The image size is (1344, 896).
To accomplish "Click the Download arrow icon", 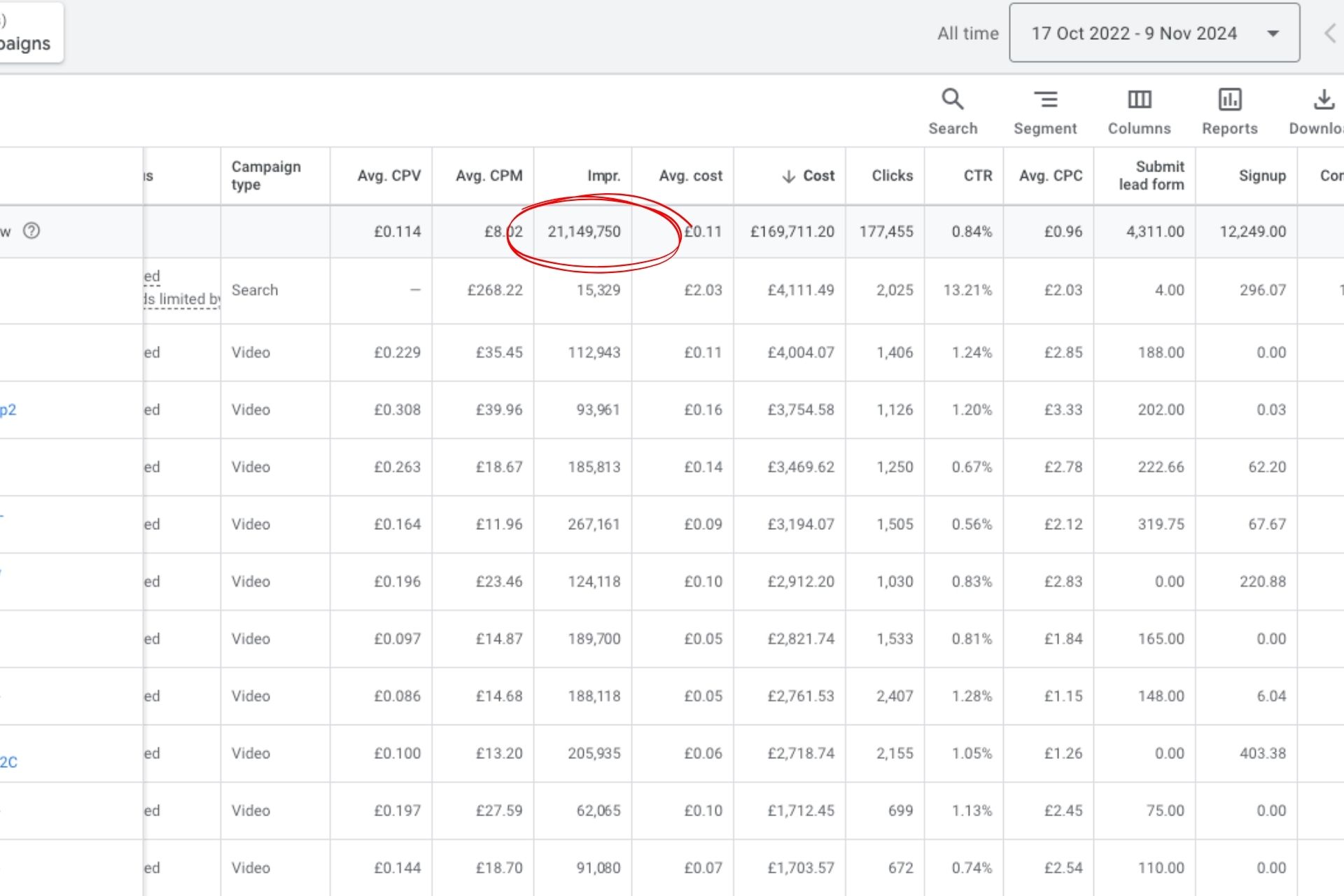I will click(1323, 99).
